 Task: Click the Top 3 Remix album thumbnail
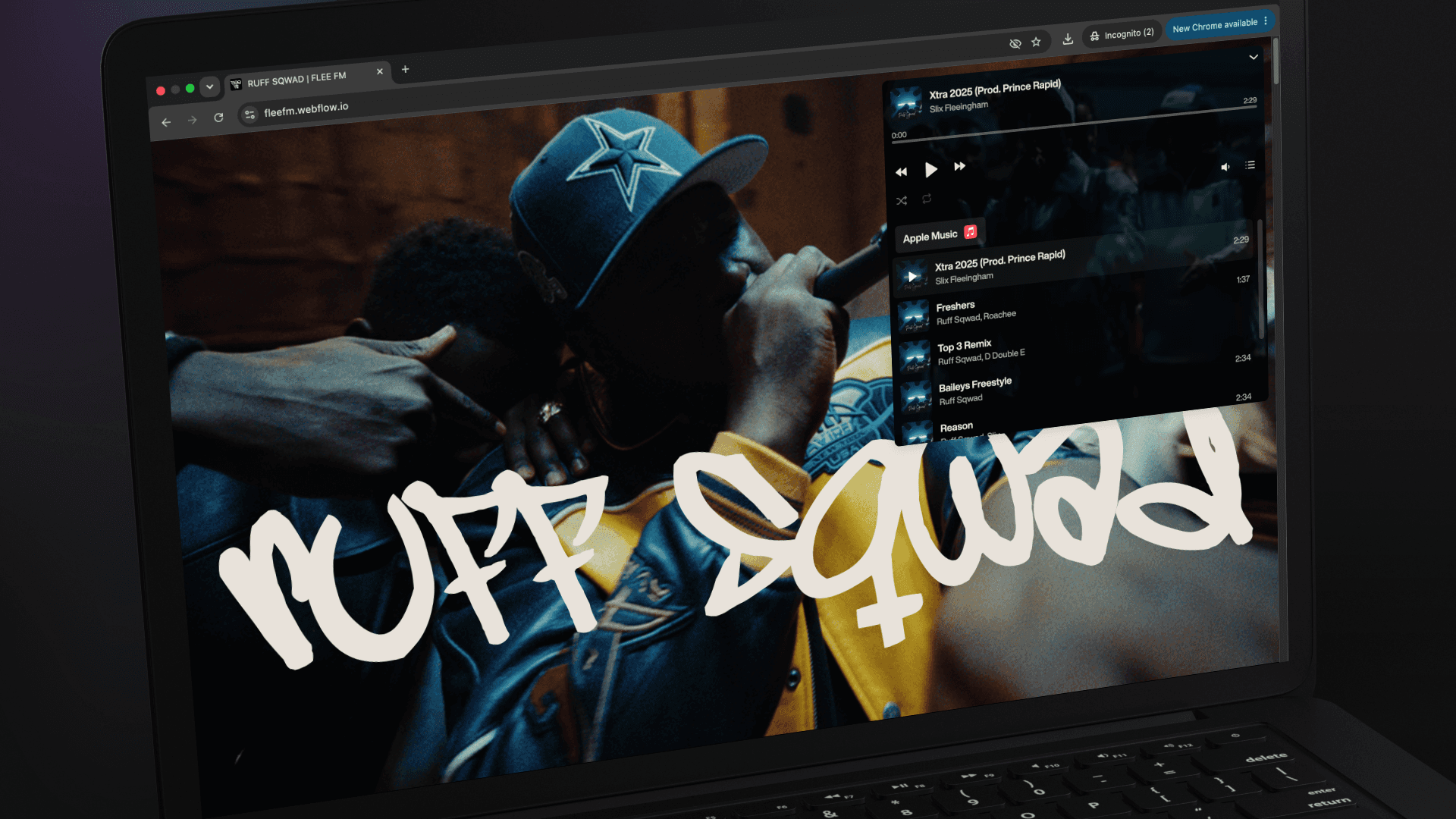pyautogui.click(x=915, y=356)
